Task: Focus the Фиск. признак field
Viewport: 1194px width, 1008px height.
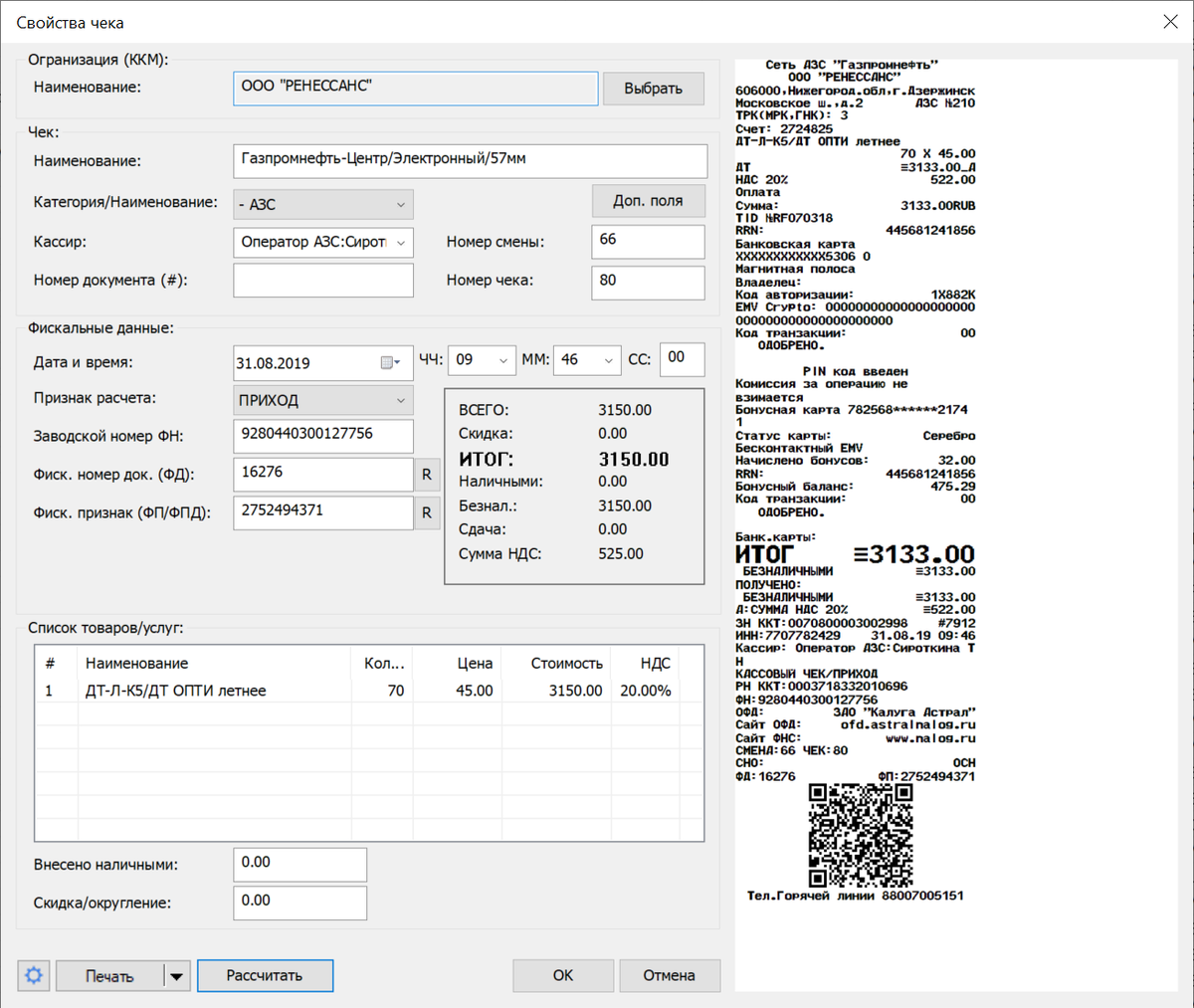Action: 323,513
